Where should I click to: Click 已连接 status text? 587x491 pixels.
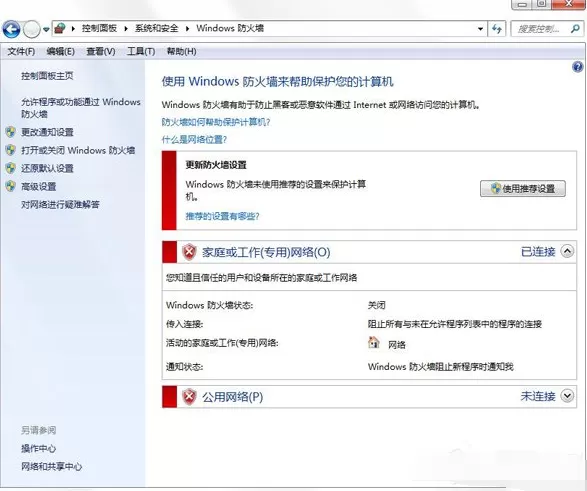[x=538, y=252]
